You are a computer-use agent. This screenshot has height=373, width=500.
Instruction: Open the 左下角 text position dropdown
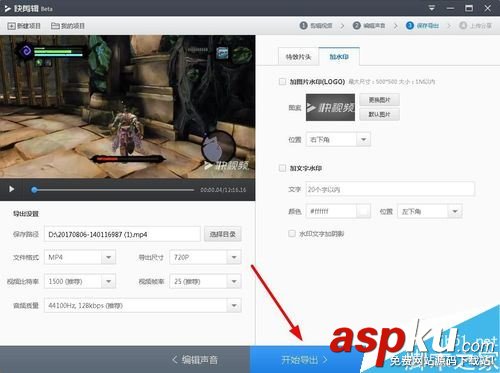pyautogui.click(x=430, y=211)
